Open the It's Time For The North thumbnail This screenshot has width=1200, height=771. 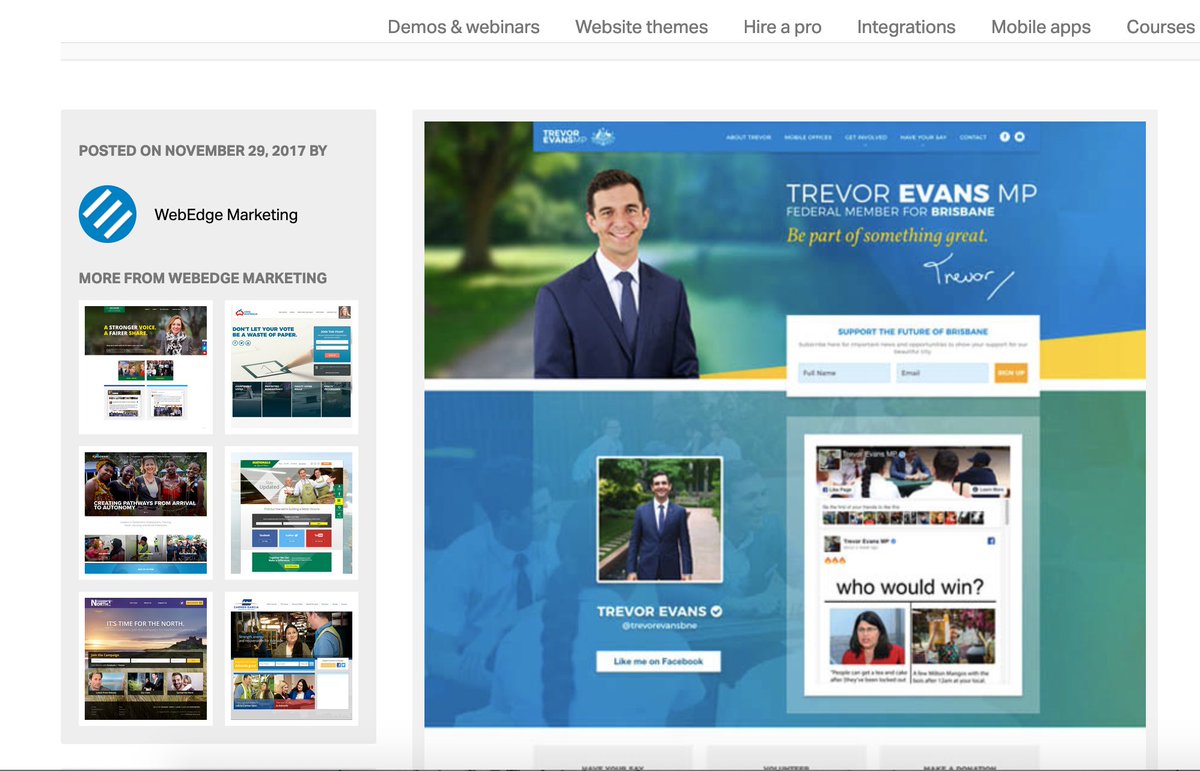point(145,659)
